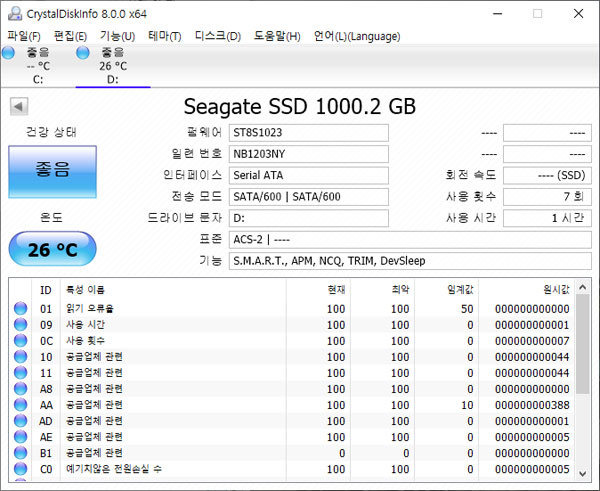Select the 사용 횟수 attribute row 0C

[292, 341]
